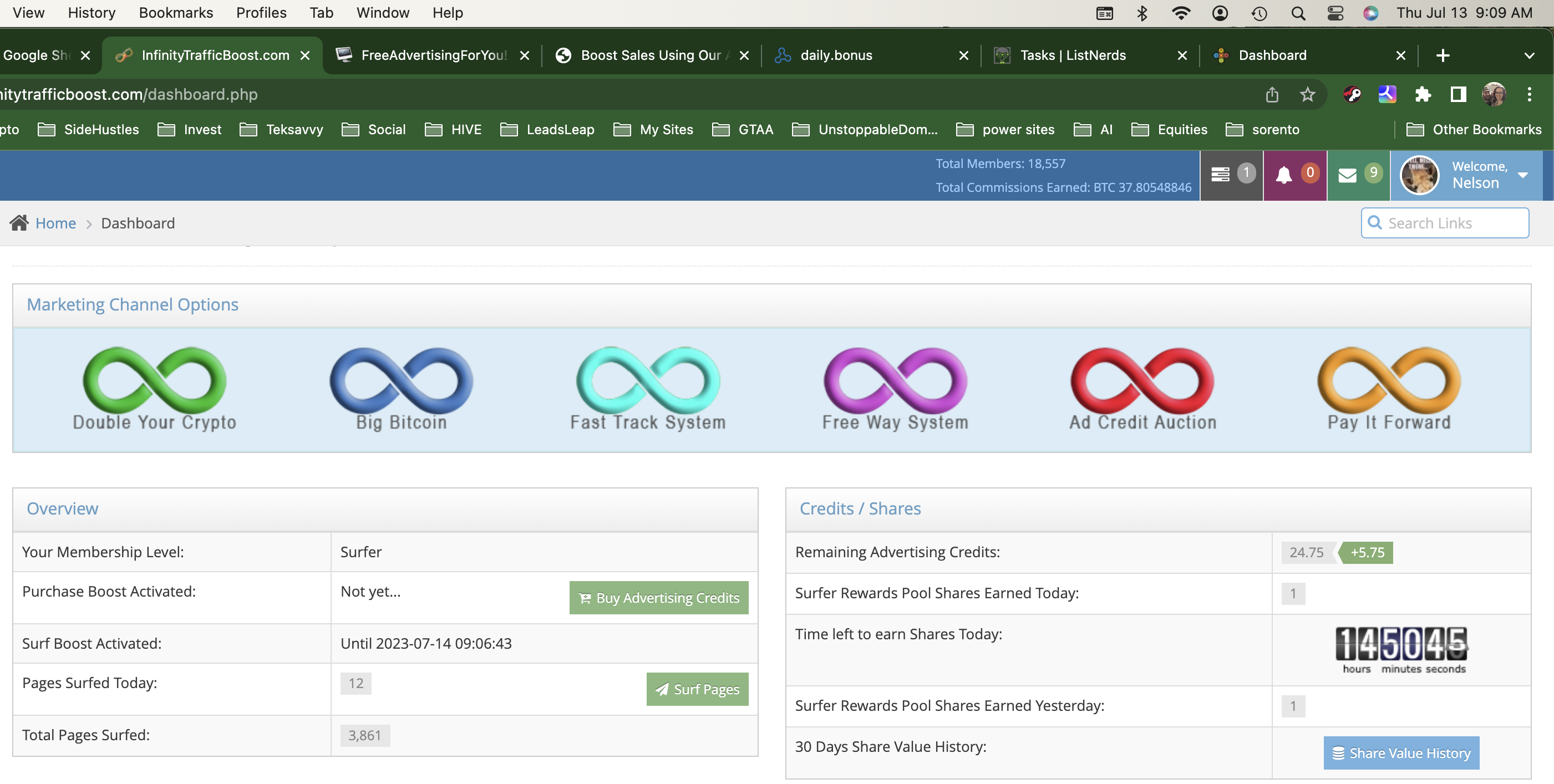Image resolution: width=1554 pixels, height=784 pixels.
Task: Open the Pay It Forward channel
Action: pos(1389,388)
